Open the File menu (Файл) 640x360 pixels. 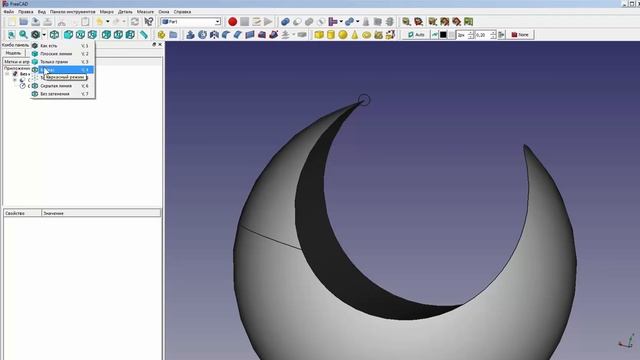point(9,12)
